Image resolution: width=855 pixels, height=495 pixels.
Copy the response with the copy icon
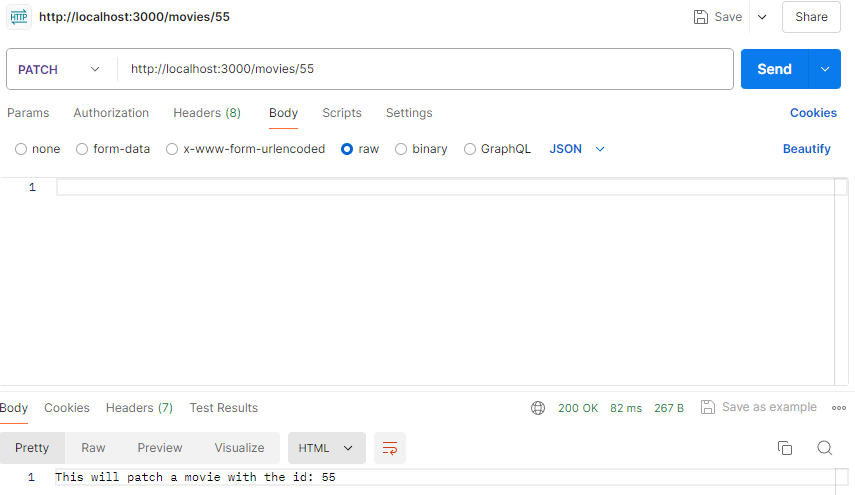[x=785, y=448]
